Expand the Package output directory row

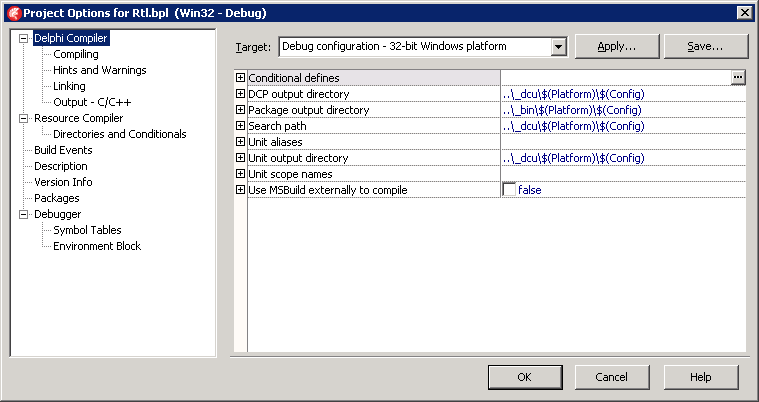[240, 109]
